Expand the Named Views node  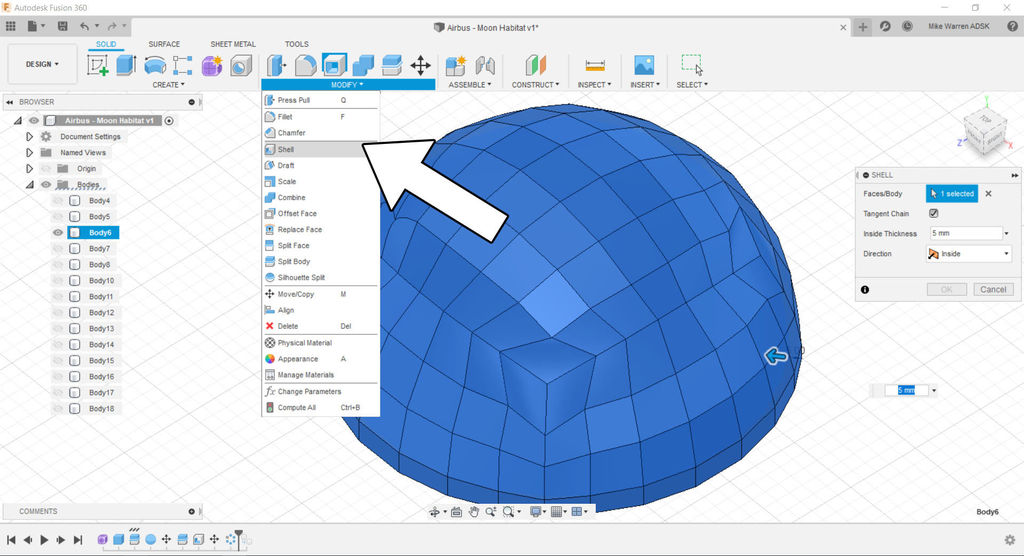(29, 152)
